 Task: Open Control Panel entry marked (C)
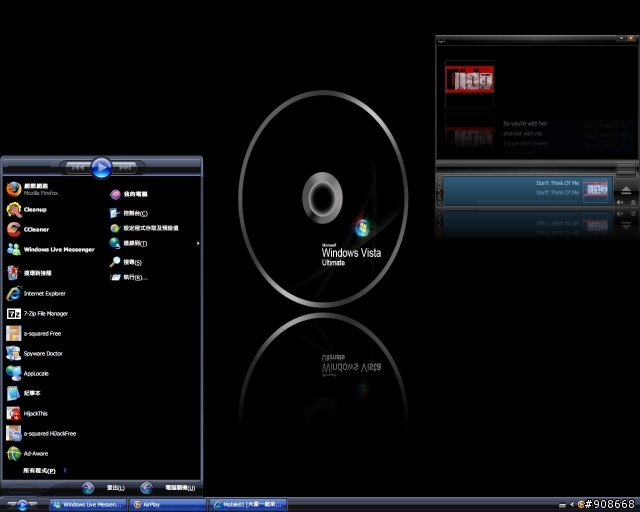(x=129, y=213)
